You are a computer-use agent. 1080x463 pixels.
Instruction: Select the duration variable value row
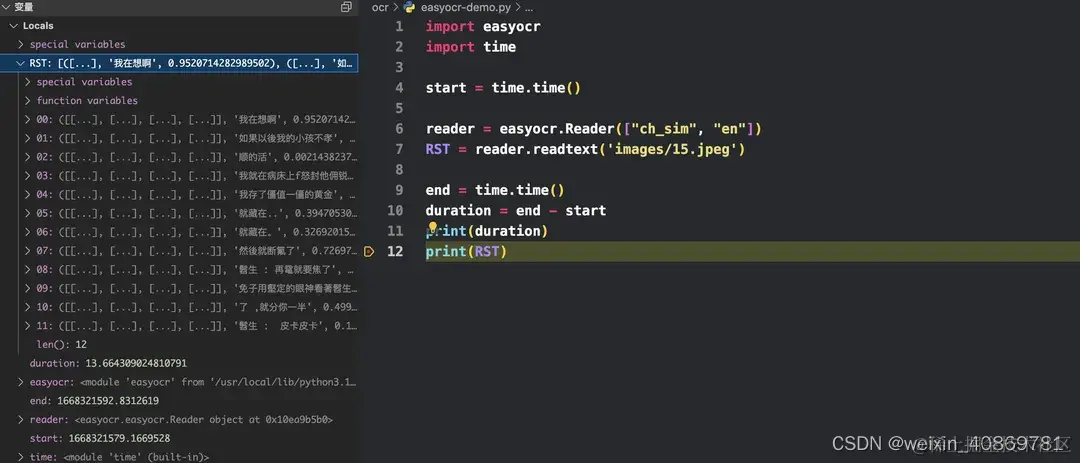(179, 363)
